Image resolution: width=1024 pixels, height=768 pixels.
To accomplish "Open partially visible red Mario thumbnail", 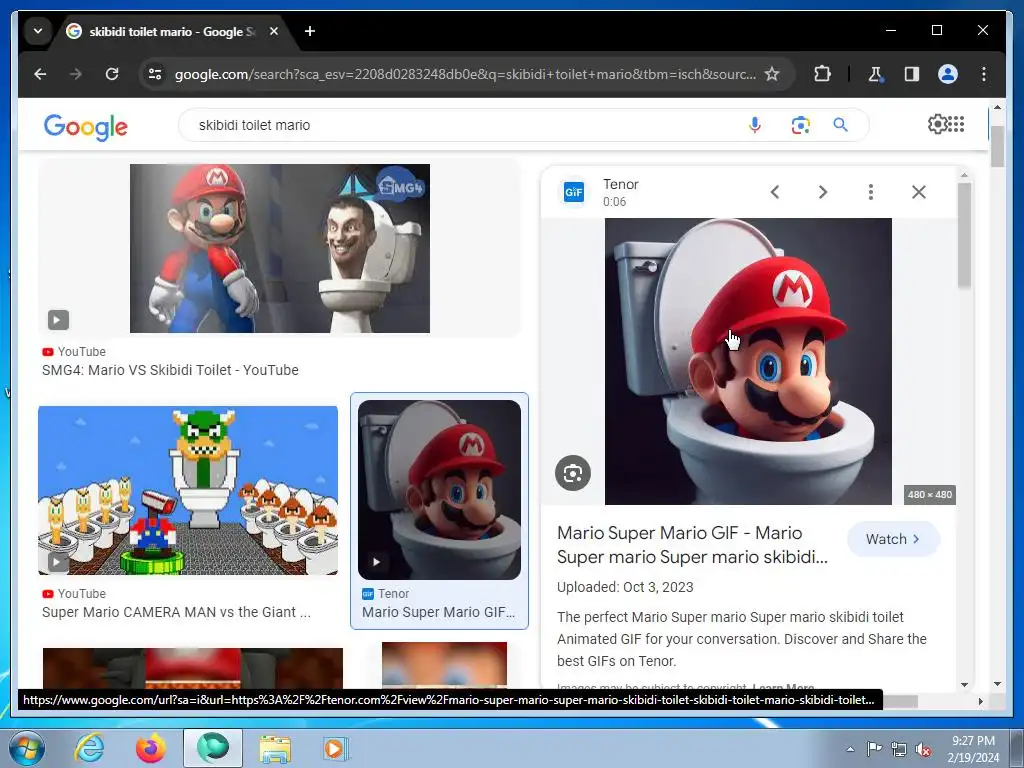I will tap(193, 668).
